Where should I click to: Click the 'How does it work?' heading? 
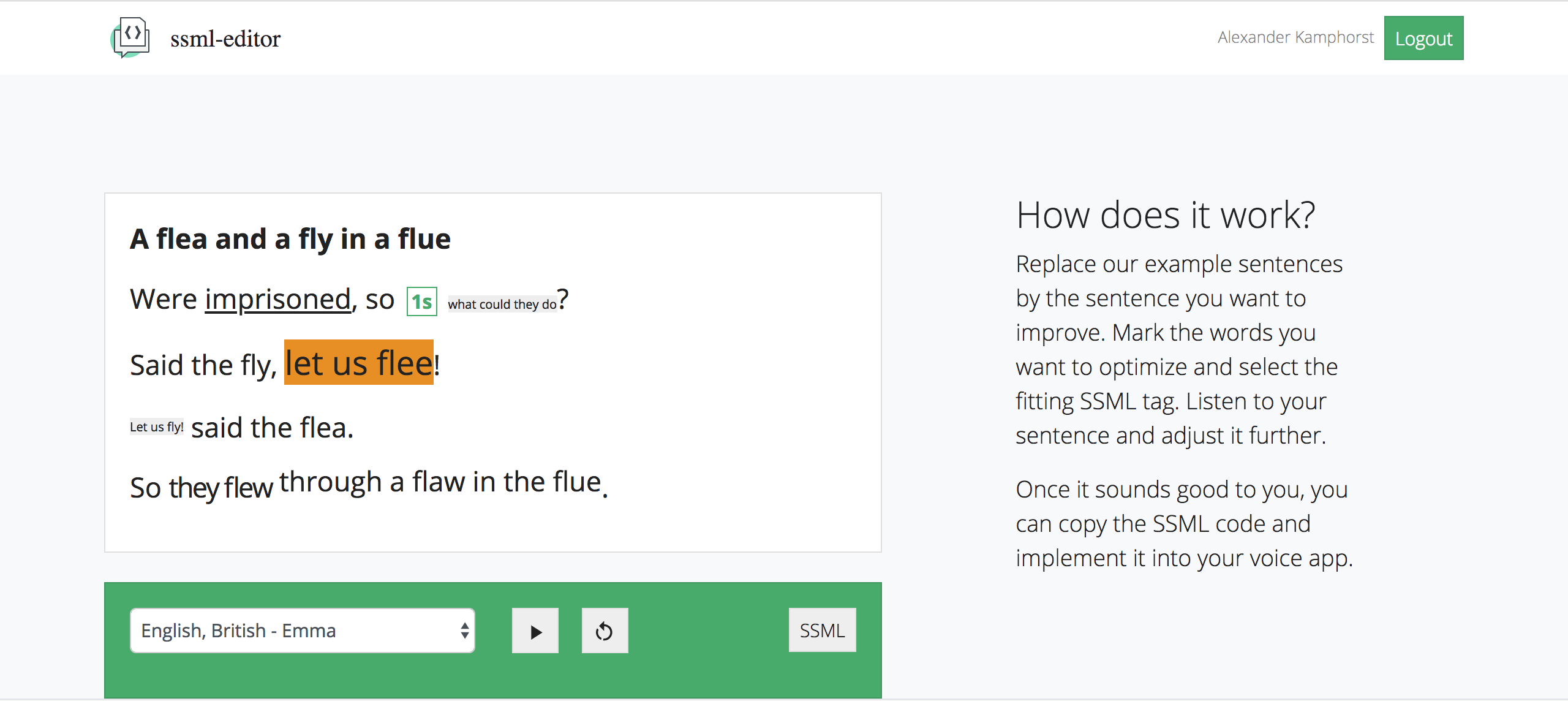point(1166,215)
